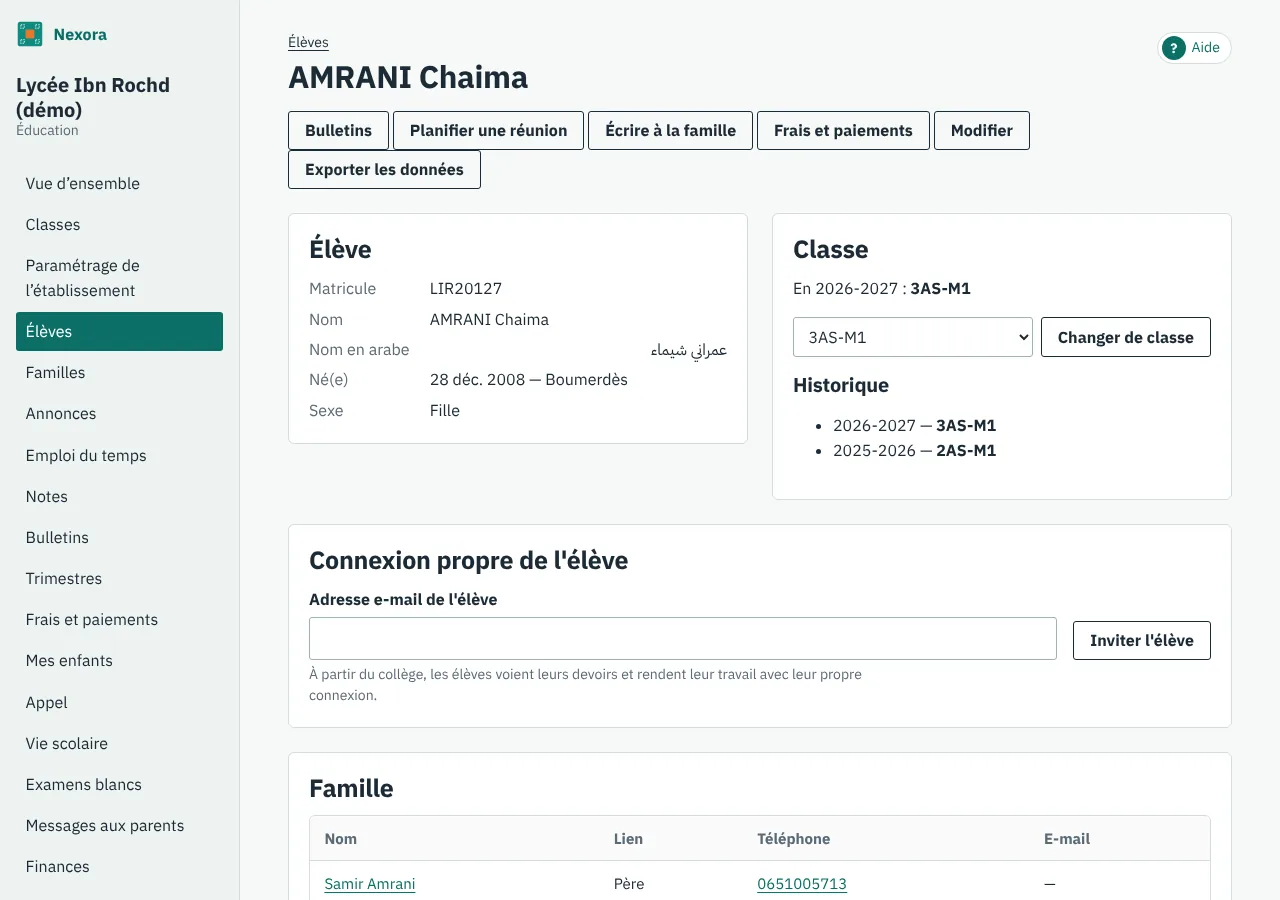Select Élèves in the sidebar
Image resolution: width=1280 pixels, height=900 pixels.
click(x=119, y=331)
